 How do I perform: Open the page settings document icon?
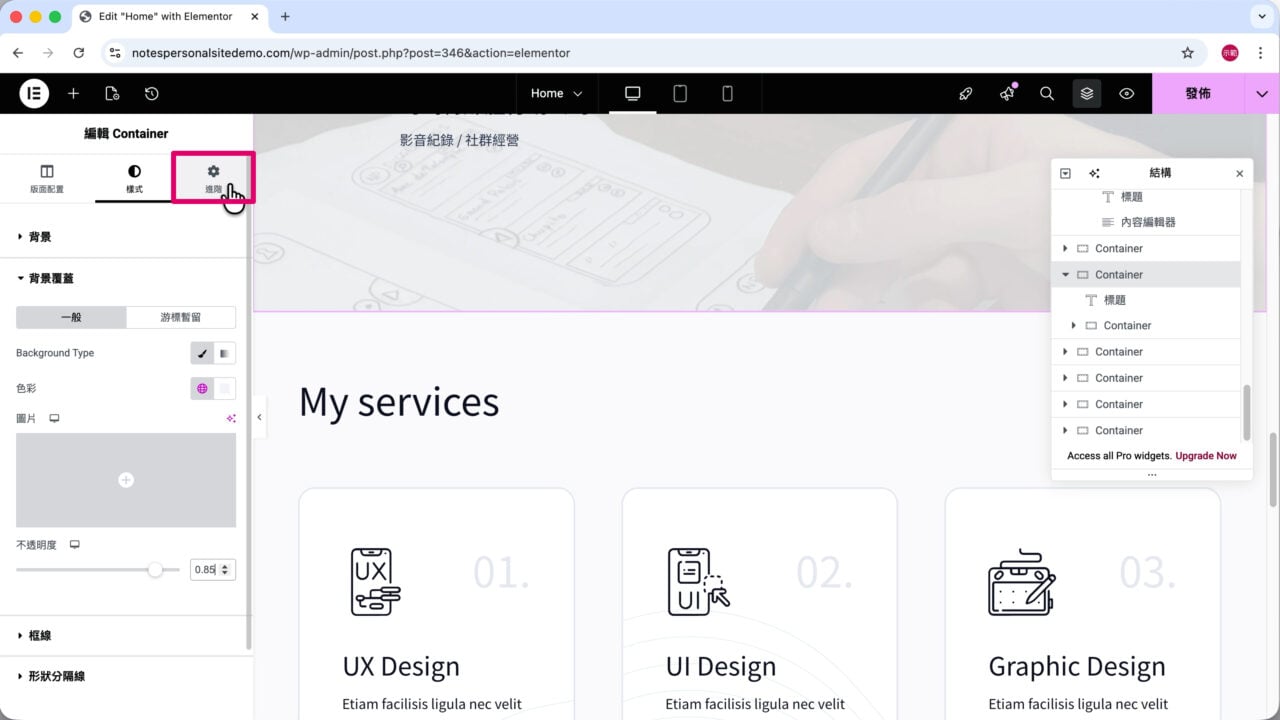click(x=112, y=93)
